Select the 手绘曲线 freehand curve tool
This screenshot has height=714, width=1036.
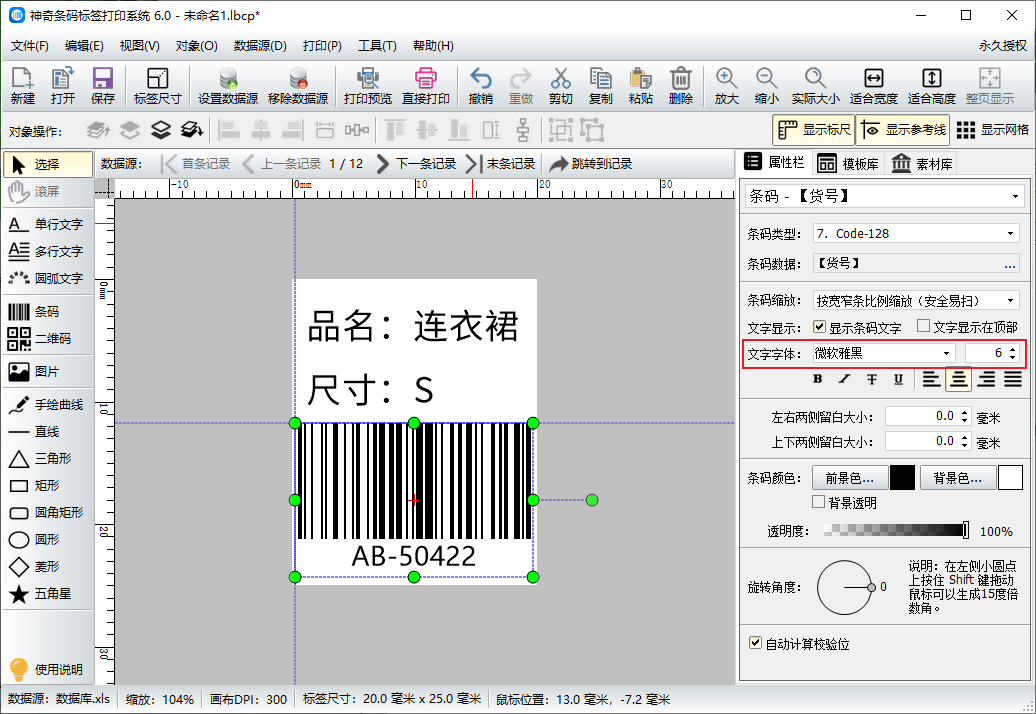coord(48,405)
